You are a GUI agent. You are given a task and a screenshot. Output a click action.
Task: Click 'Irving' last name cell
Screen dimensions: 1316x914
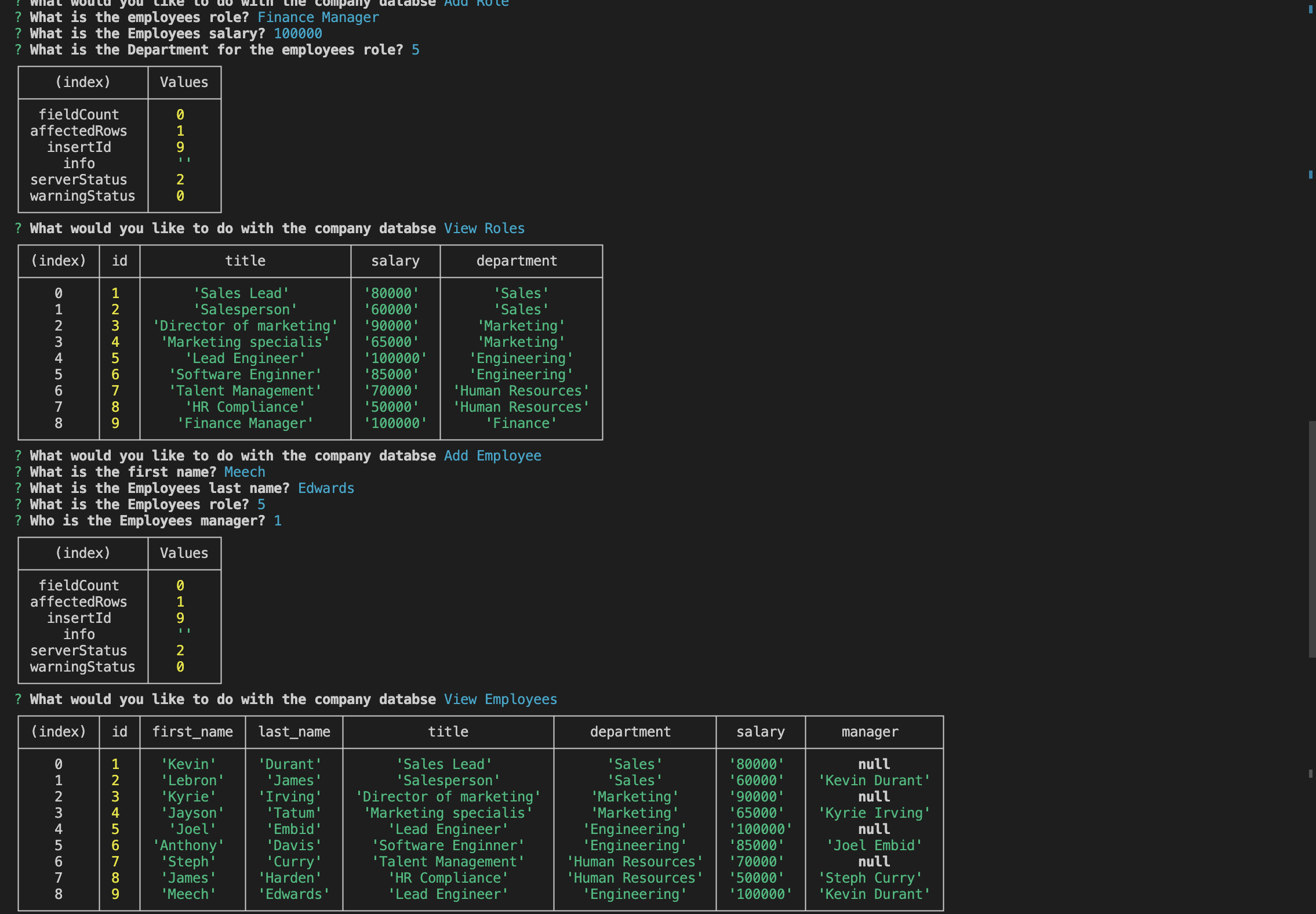coord(290,797)
